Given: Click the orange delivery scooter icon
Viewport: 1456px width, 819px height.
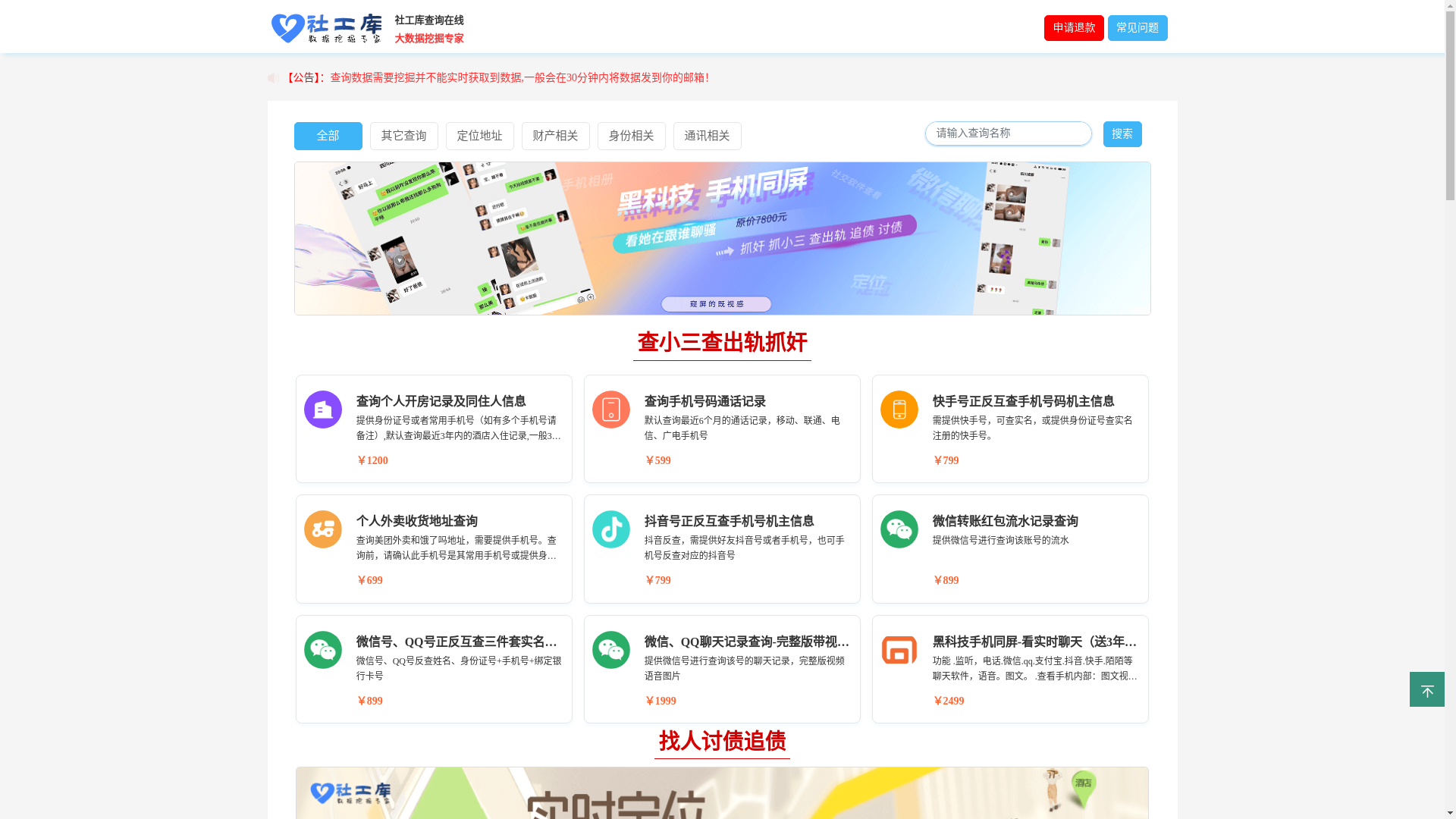Looking at the screenshot, I should tap(323, 529).
